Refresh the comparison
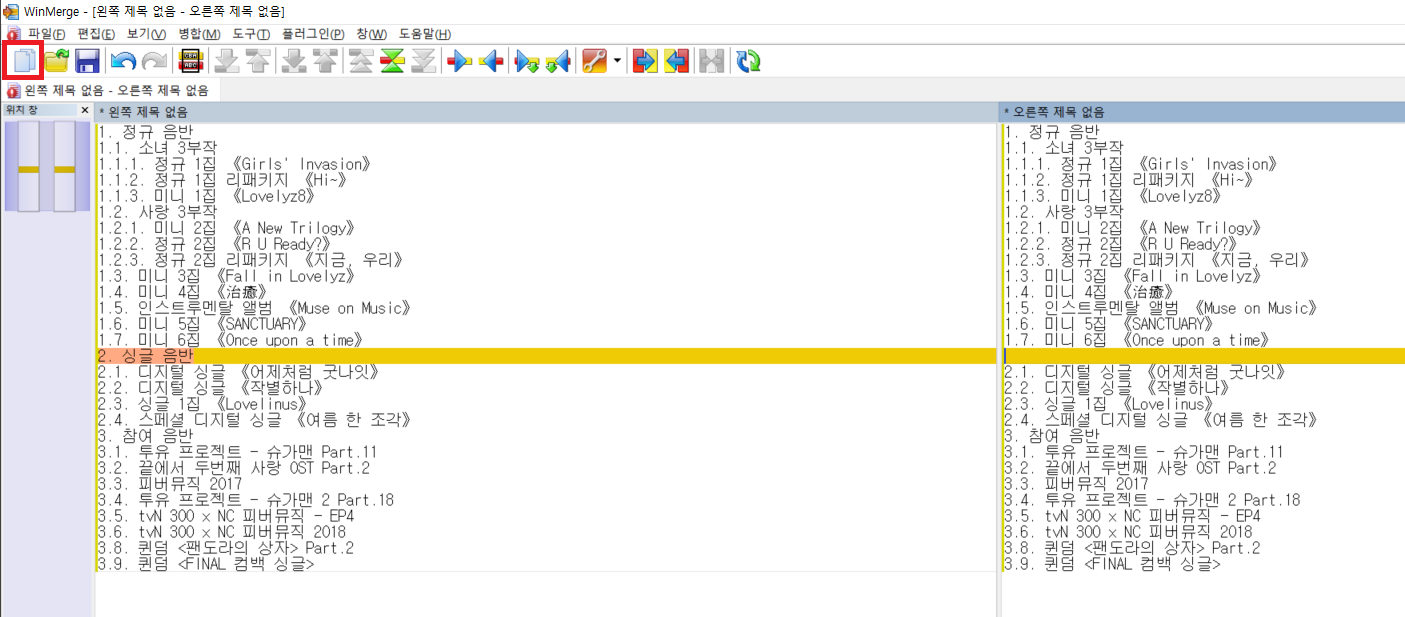Image resolution: width=1405 pixels, height=617 pixels. [748, 61]
